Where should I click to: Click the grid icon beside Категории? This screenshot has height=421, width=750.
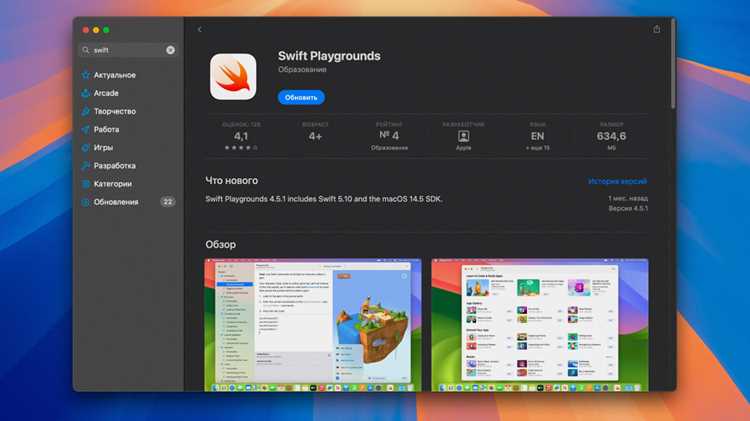(86, 184)
